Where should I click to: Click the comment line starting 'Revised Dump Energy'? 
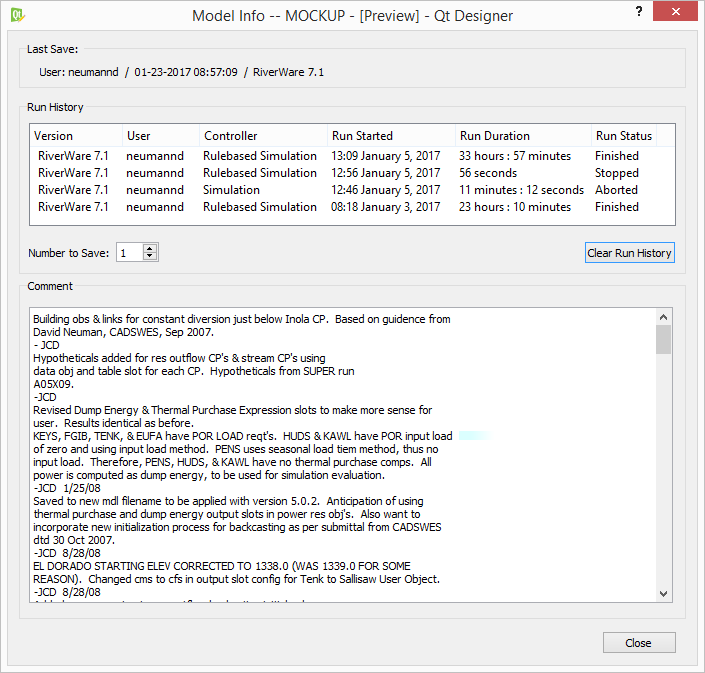232,410
